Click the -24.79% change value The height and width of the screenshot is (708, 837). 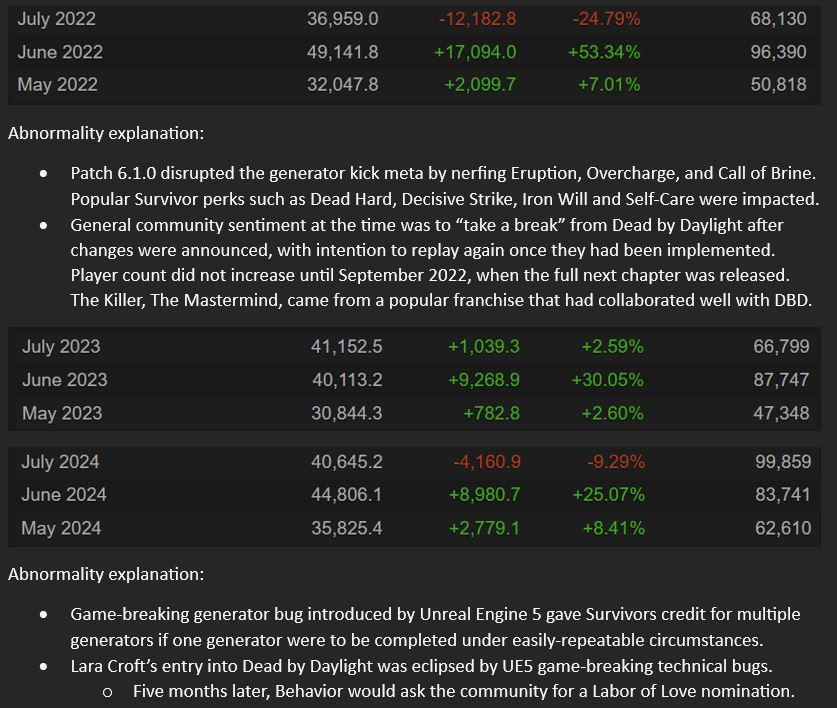coord(606,19)
